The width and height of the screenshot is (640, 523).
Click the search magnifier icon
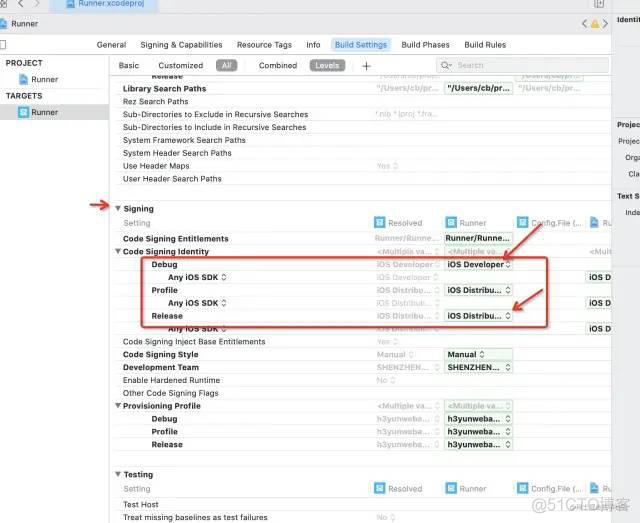[446, 65]
